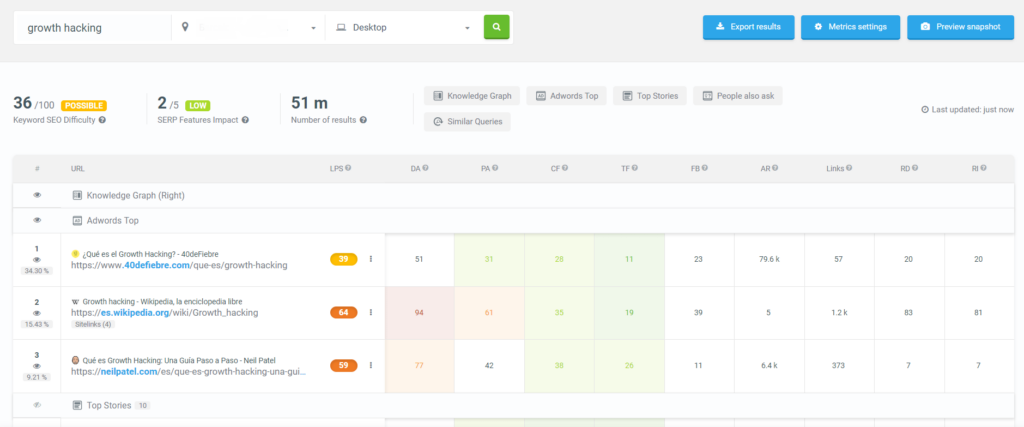1024x427 pixels.
Task: Click the LPS column info icon
Action: (348, 168)
